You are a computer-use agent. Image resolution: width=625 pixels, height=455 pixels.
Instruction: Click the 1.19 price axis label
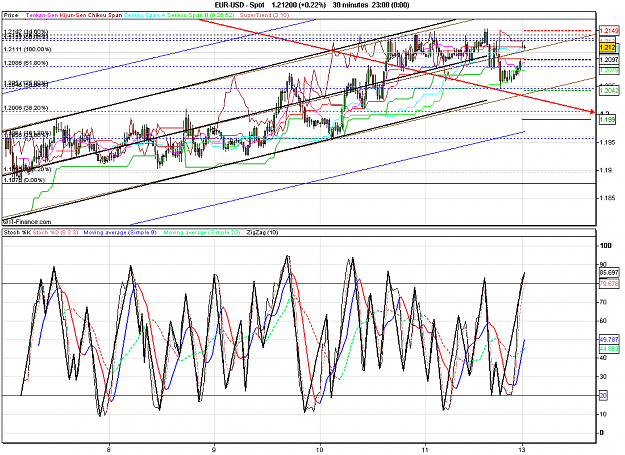tap(605, 171)
